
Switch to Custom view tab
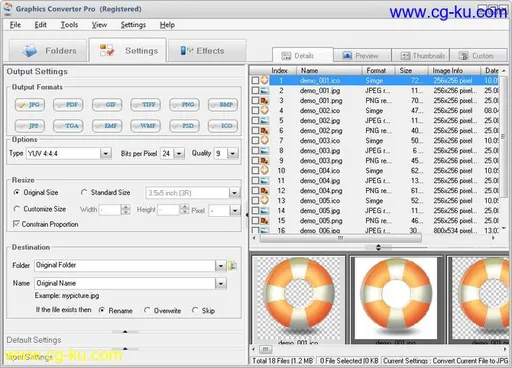478,56
